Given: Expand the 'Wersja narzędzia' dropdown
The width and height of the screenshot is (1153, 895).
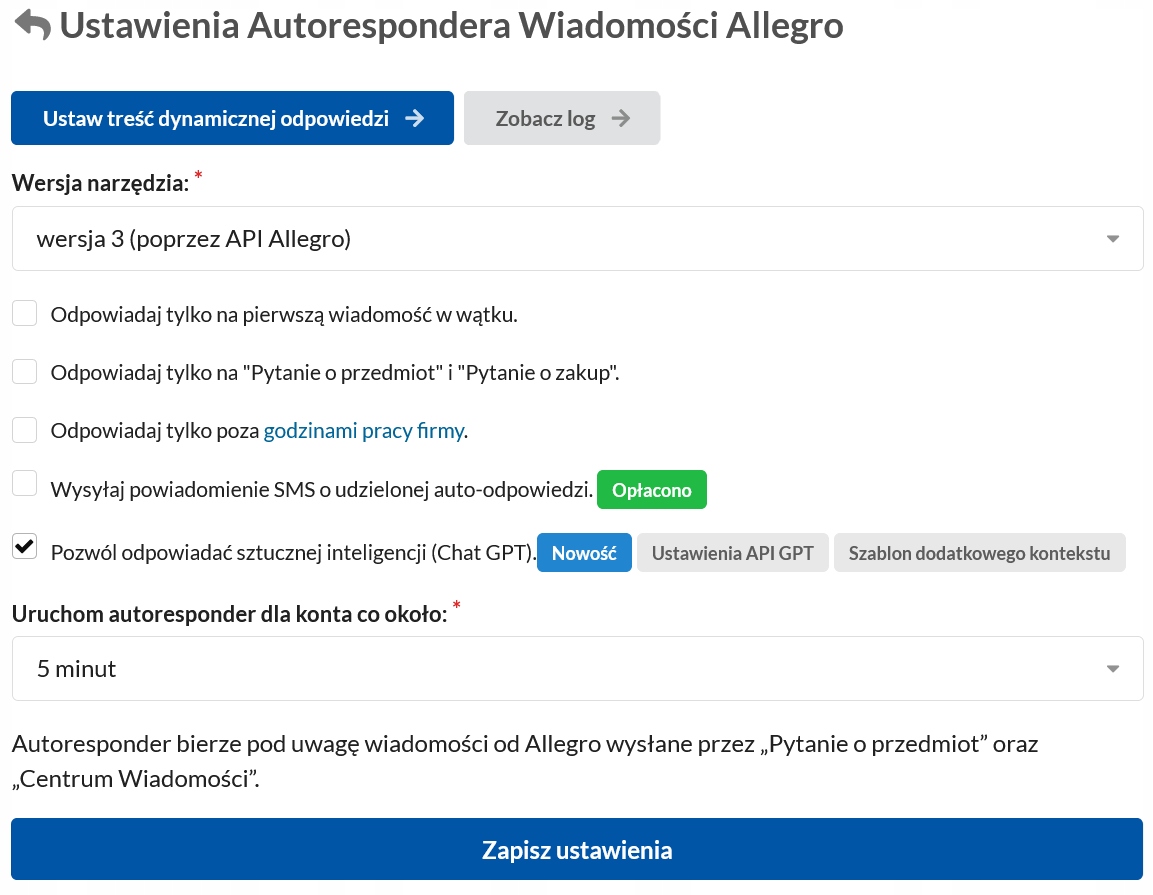Looking at the screenshot, I should (x=577, y=238).
